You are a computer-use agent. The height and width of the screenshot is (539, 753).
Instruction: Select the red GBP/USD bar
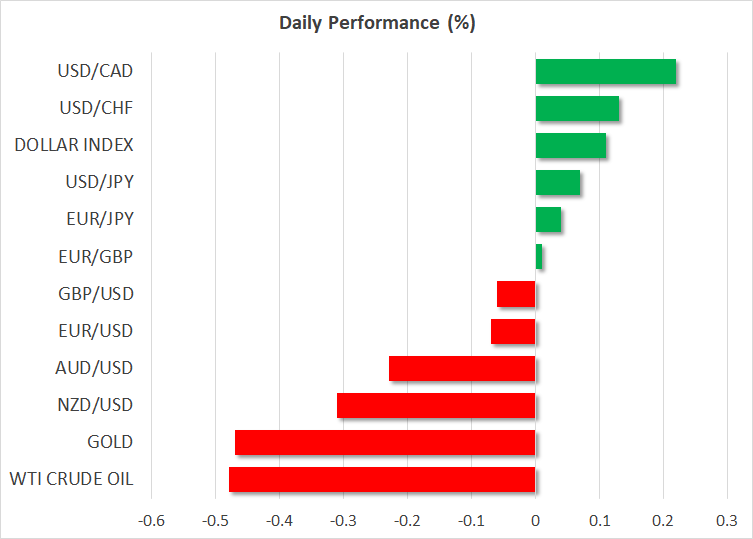pyautogui.click(x=516, y=294)
